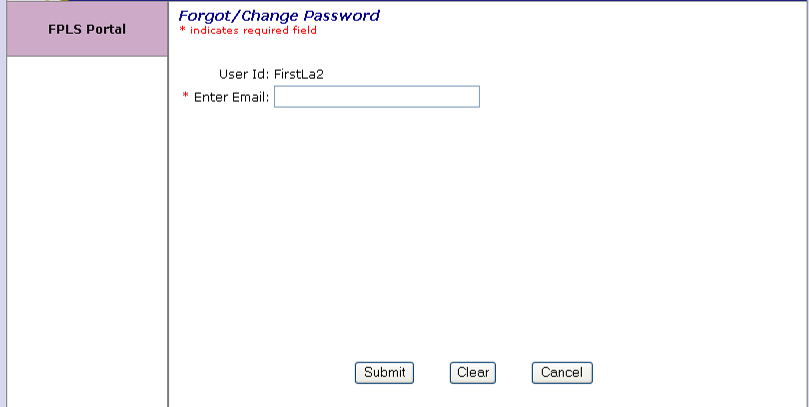Cancel the password change form
The image size is (809, 407).
point(562,373)
